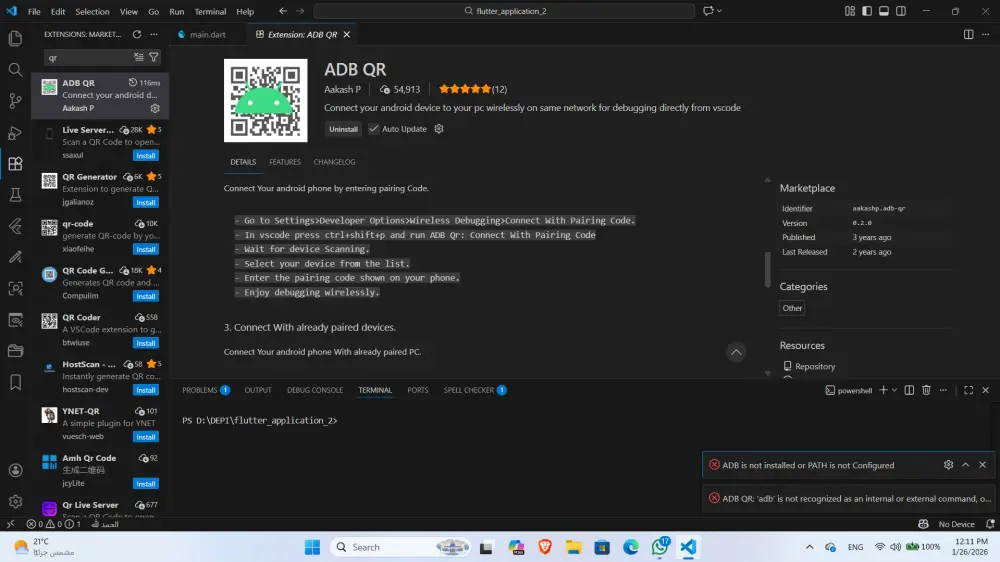Open flutter_application_2 command center search
This screenshot has height=562, width=1000.
504,11
